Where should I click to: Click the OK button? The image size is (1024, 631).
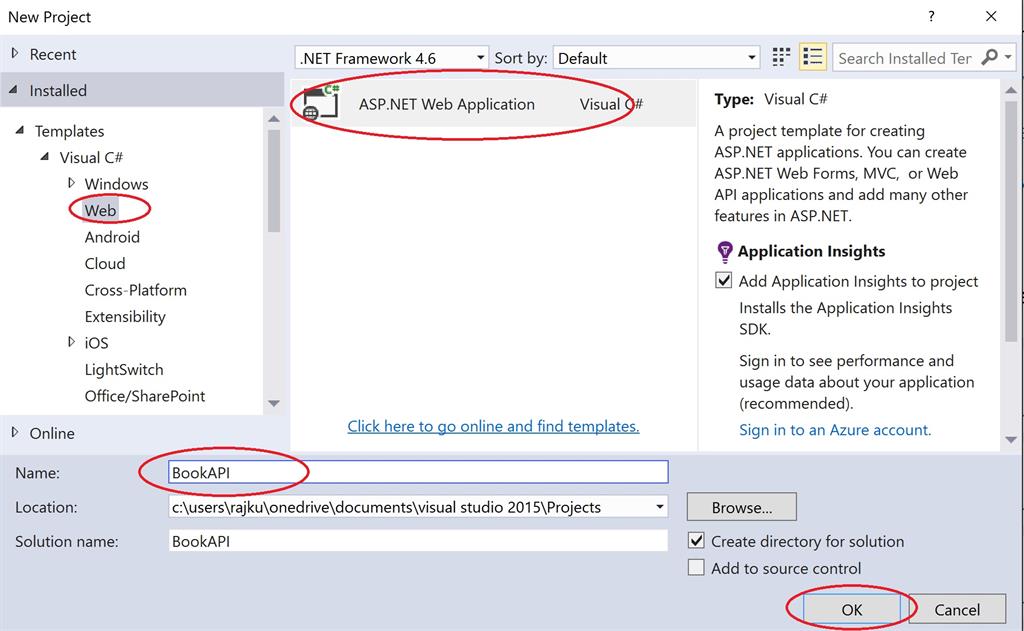point(852,609)
